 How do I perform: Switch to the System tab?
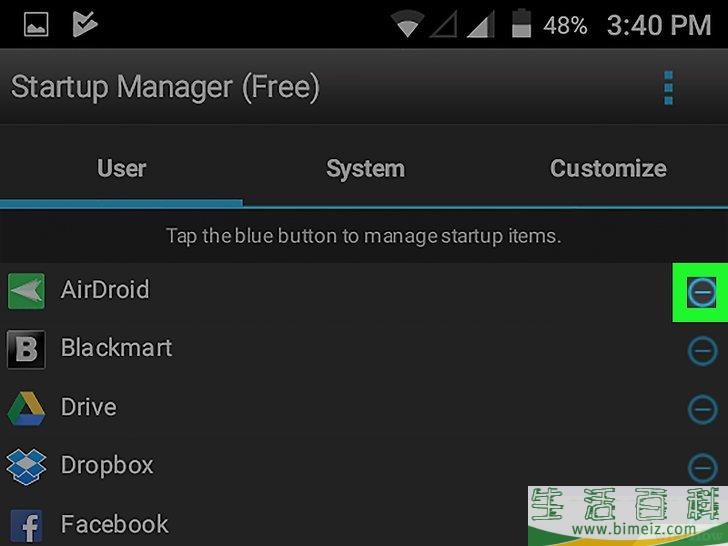(365, 169)
